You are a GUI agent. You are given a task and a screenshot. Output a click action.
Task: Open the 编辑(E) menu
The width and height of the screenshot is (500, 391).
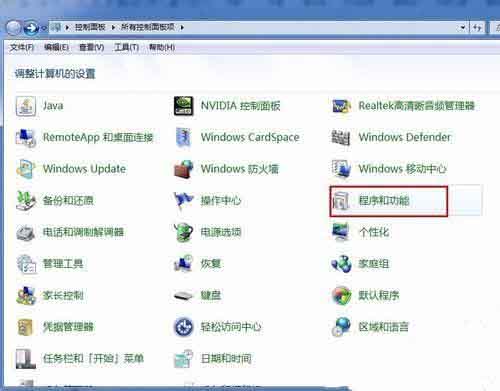click(56, 47)
